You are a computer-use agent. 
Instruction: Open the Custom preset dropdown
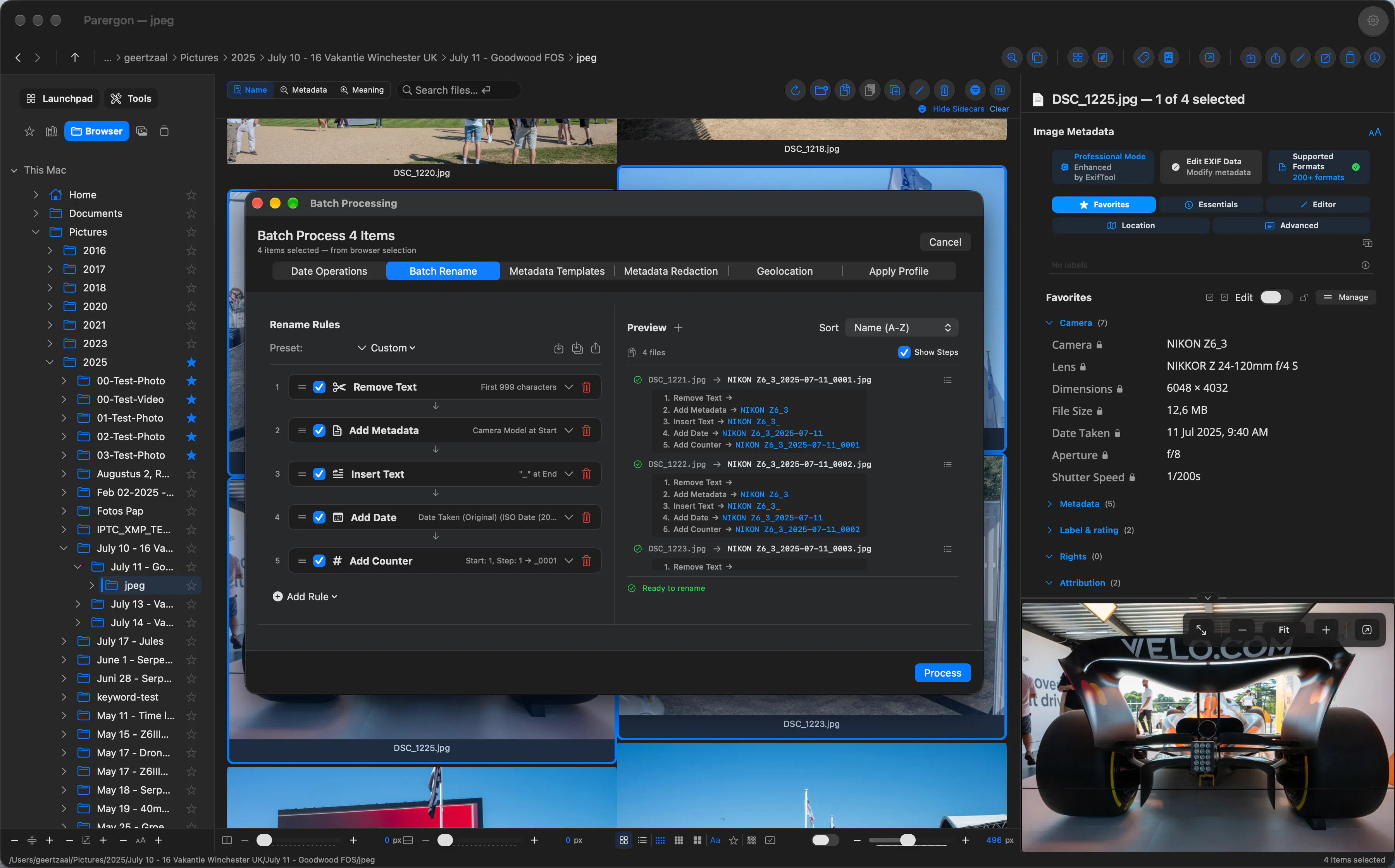(387, 348)
